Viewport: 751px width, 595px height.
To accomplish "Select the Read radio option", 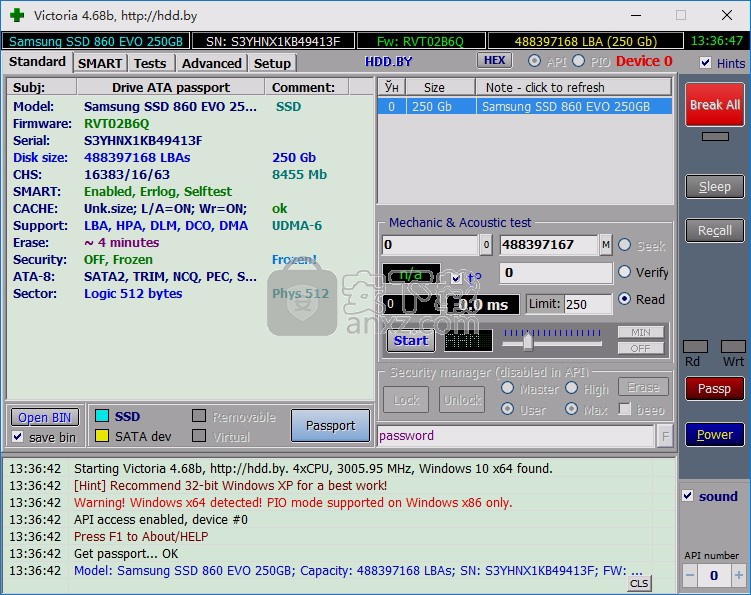I will pyautogui.click(x=624, y=299).
